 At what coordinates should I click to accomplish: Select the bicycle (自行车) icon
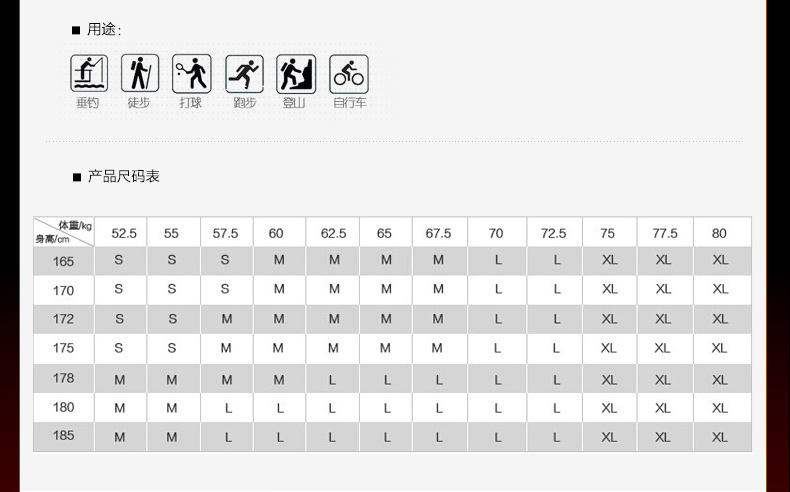[349, 74]
